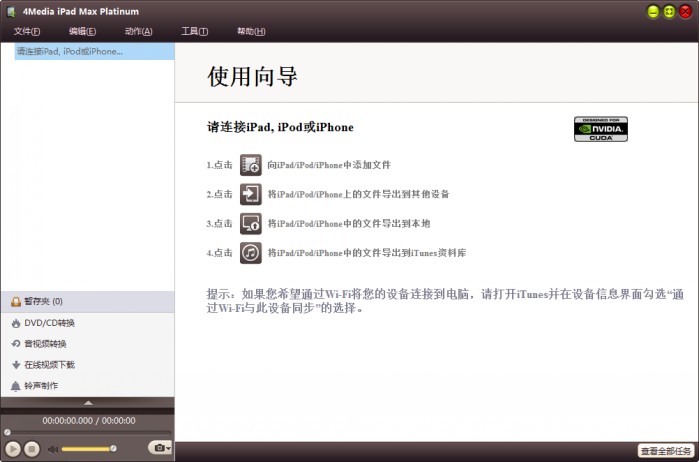Close the window with the red button

click(x=685, y=12)
